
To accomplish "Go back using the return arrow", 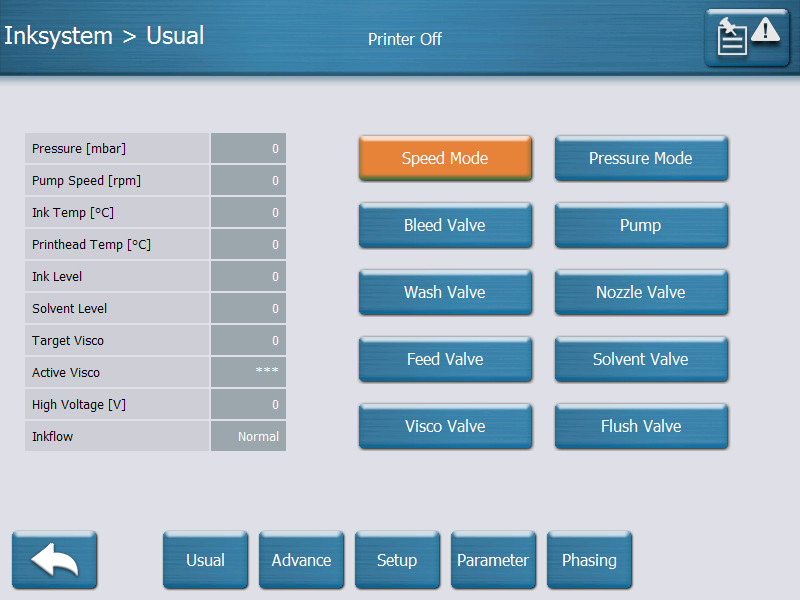I will [55, 560].
